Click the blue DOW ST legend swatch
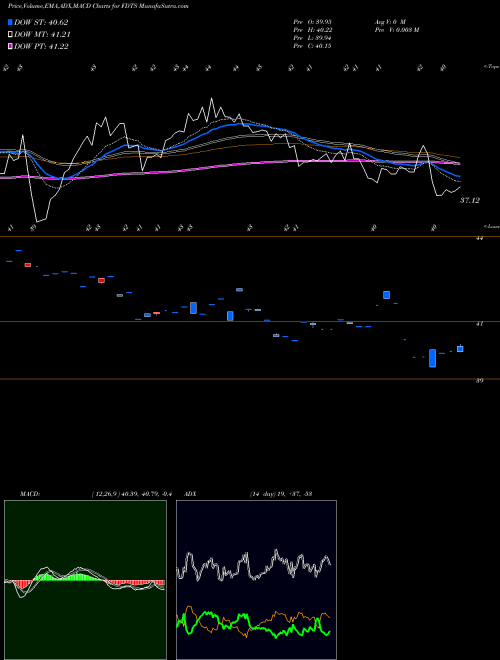 point(10,22)
